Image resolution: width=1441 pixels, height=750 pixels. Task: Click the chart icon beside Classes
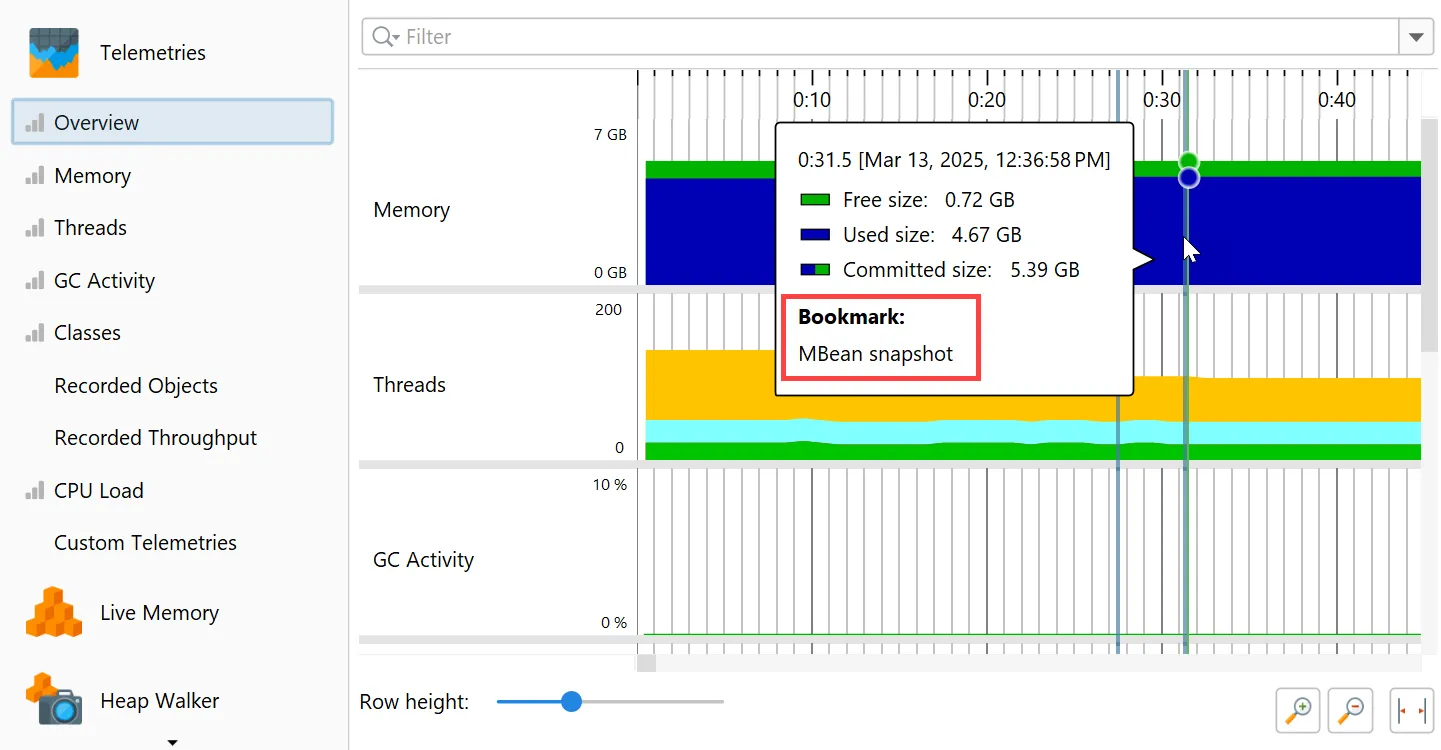tap(35, 333)
